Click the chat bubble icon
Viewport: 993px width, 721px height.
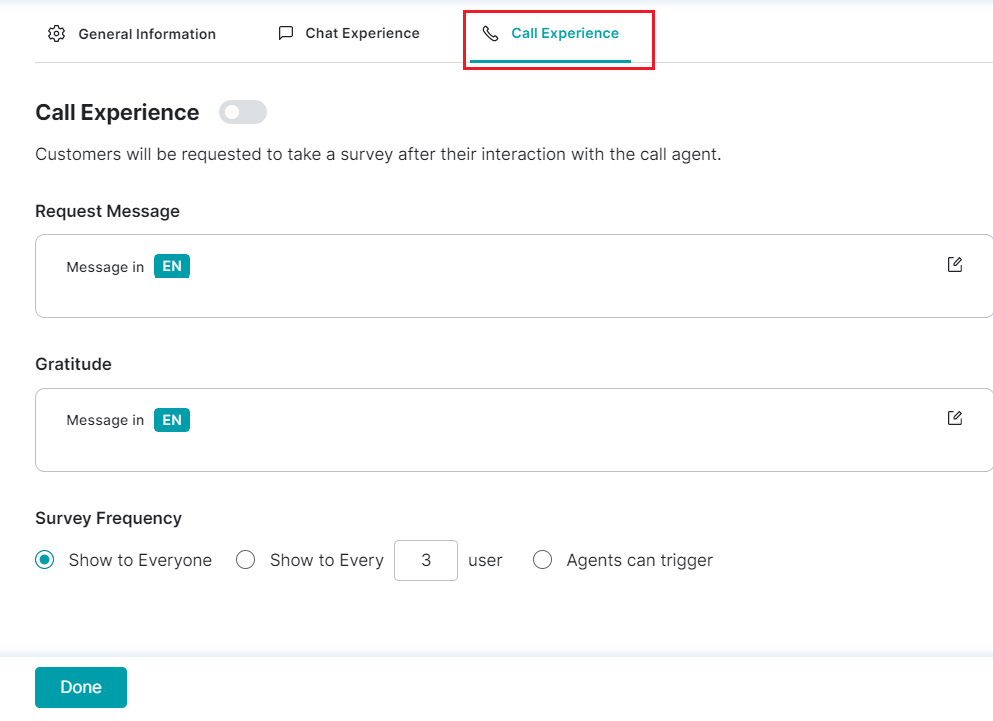pos(286,33)
